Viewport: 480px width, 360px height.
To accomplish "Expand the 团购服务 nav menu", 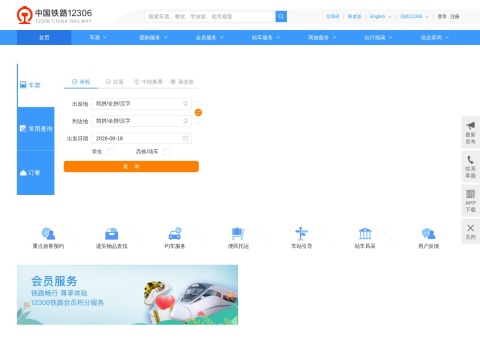I will [153, 37].
